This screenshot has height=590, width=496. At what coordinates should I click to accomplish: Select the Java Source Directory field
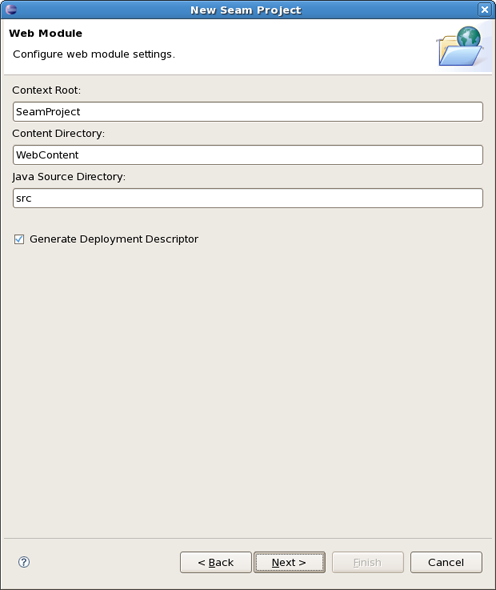pyautogui.click(x=248, y=198)
